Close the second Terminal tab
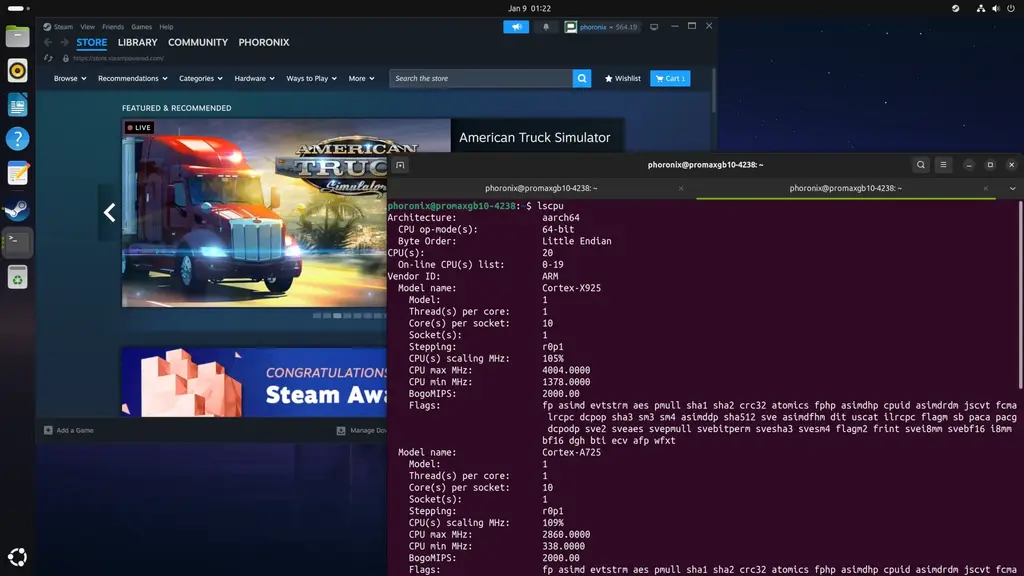The image size is (1024, 576). 985,188
